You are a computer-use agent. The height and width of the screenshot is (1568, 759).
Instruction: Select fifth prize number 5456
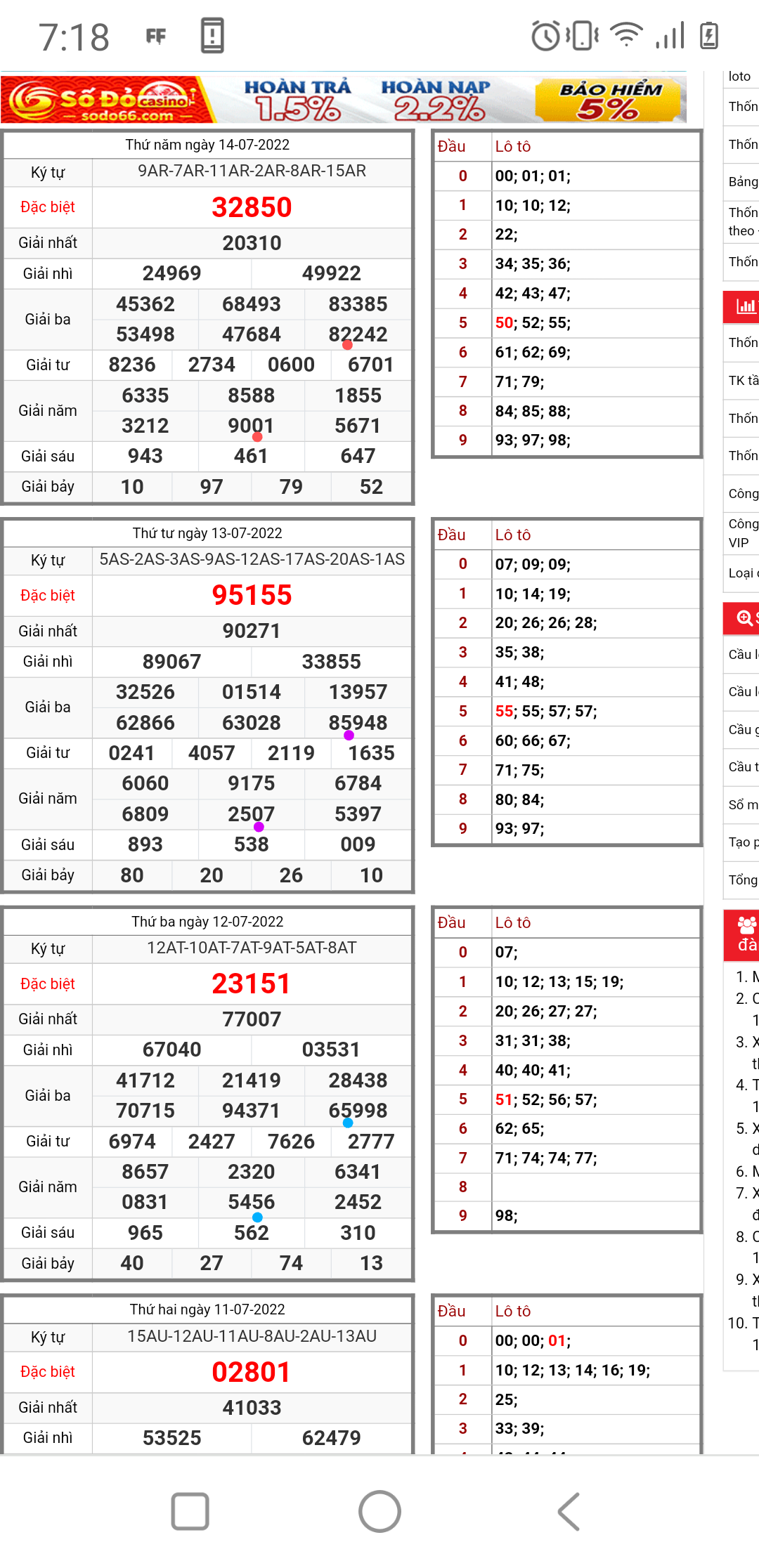click(251, 1202)
